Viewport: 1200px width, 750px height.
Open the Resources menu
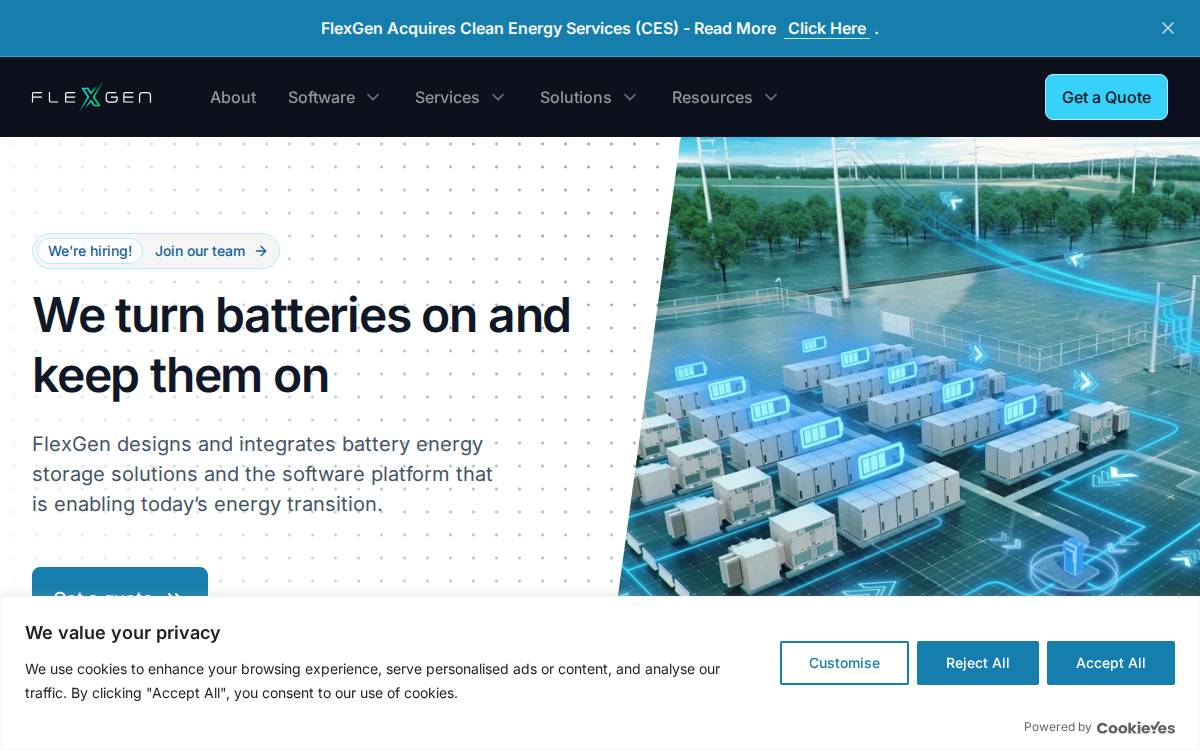[712, 97]
